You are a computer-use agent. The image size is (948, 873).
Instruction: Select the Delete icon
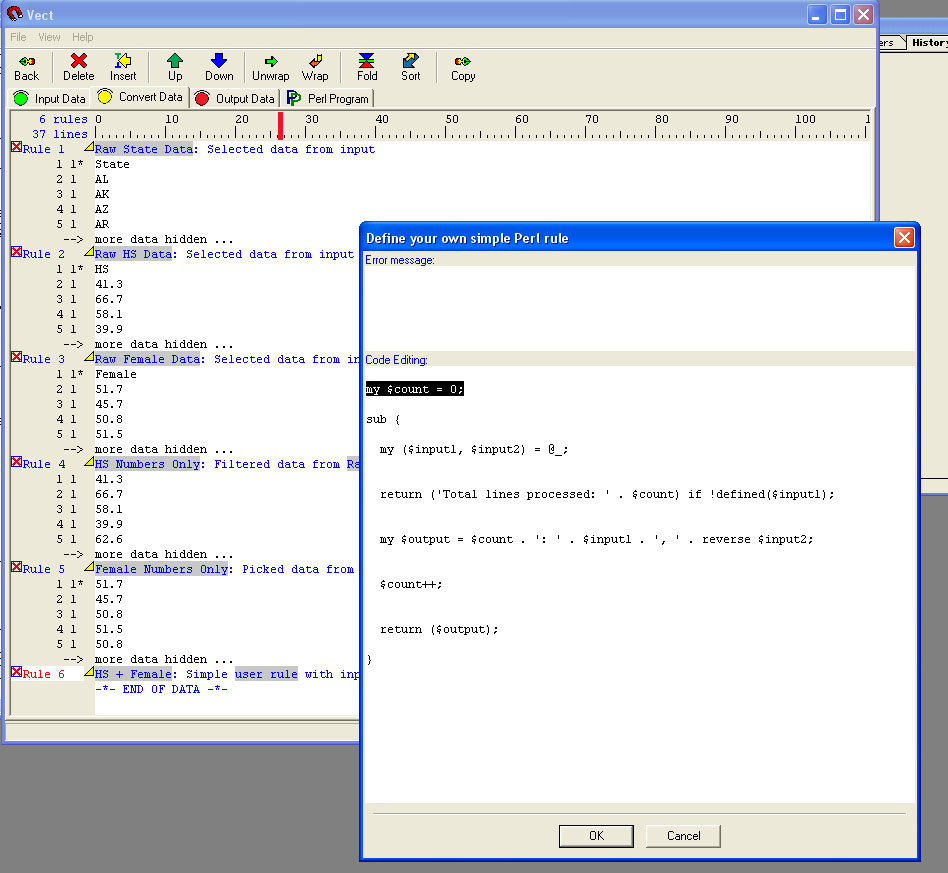click(x=78, y=66)
